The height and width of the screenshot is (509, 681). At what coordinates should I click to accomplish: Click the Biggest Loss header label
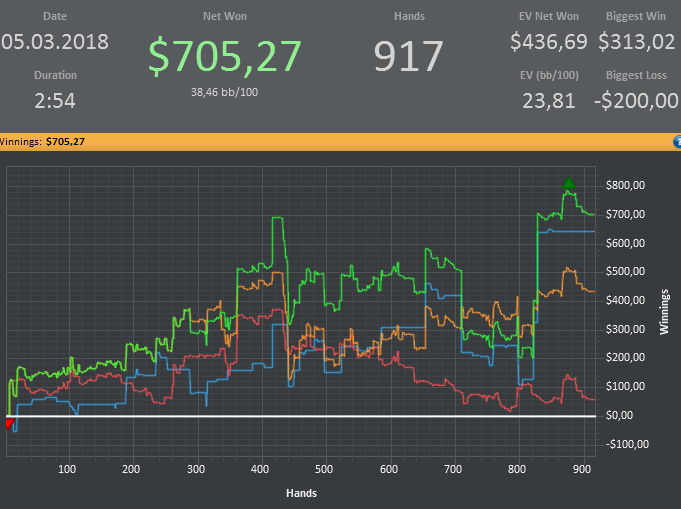pyautogui.click(x=636, y=76)
